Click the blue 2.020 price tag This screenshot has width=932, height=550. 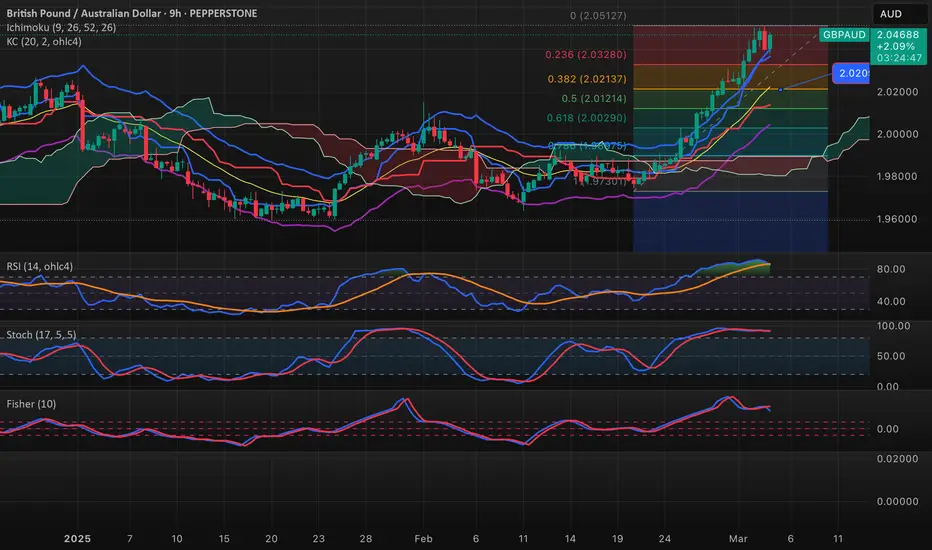tap(852, 74)
